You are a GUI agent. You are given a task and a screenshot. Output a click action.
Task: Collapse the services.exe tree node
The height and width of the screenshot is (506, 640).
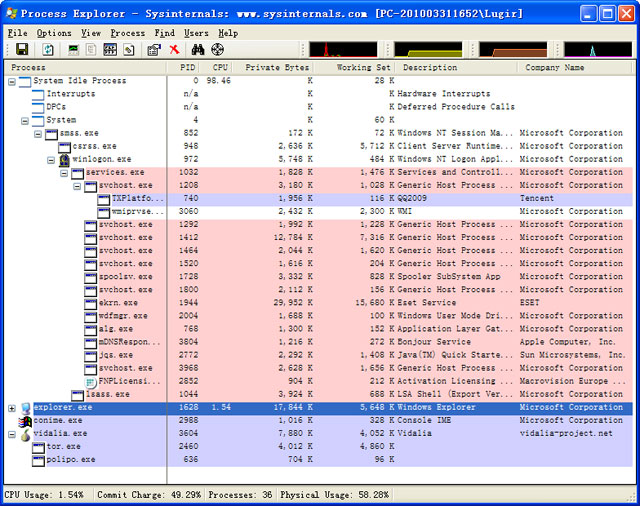64,173
